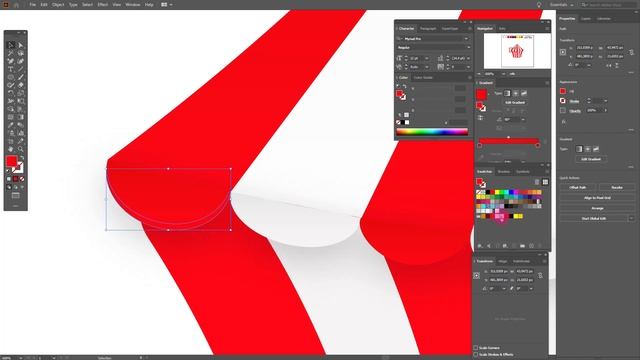640x360 pixels.
Task: Open the Edit menu
Action: coord(44,4)
